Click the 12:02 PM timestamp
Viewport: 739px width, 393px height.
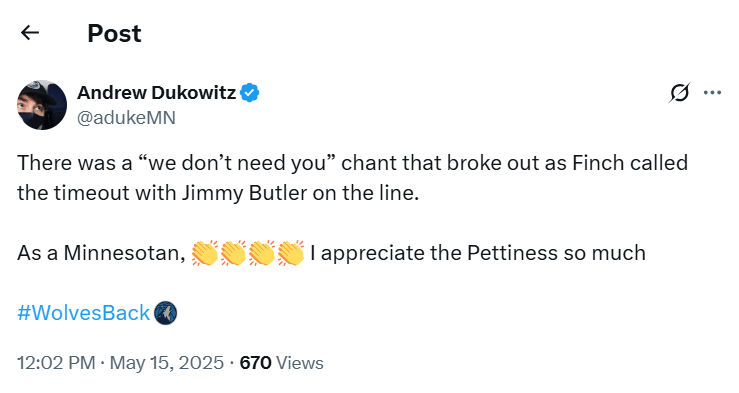56,363
